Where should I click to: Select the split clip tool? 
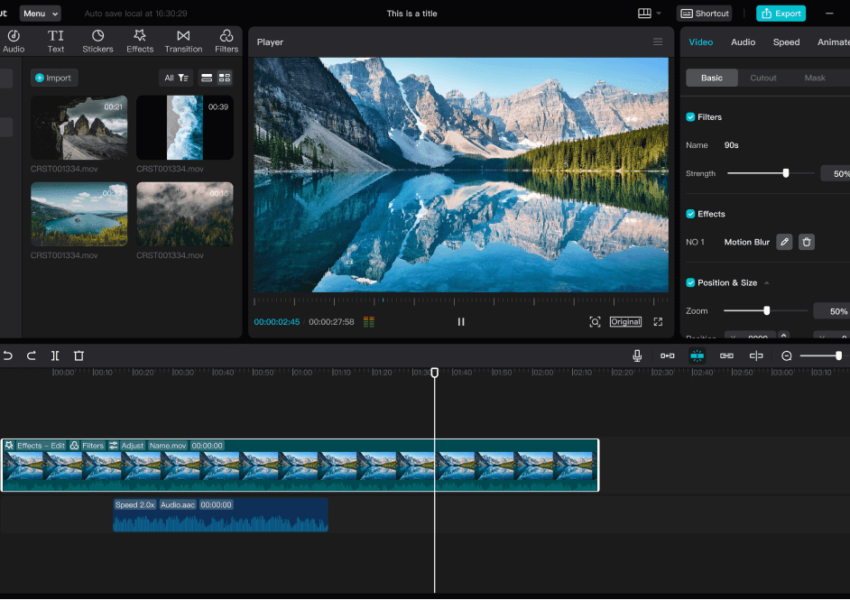[55, 356]
